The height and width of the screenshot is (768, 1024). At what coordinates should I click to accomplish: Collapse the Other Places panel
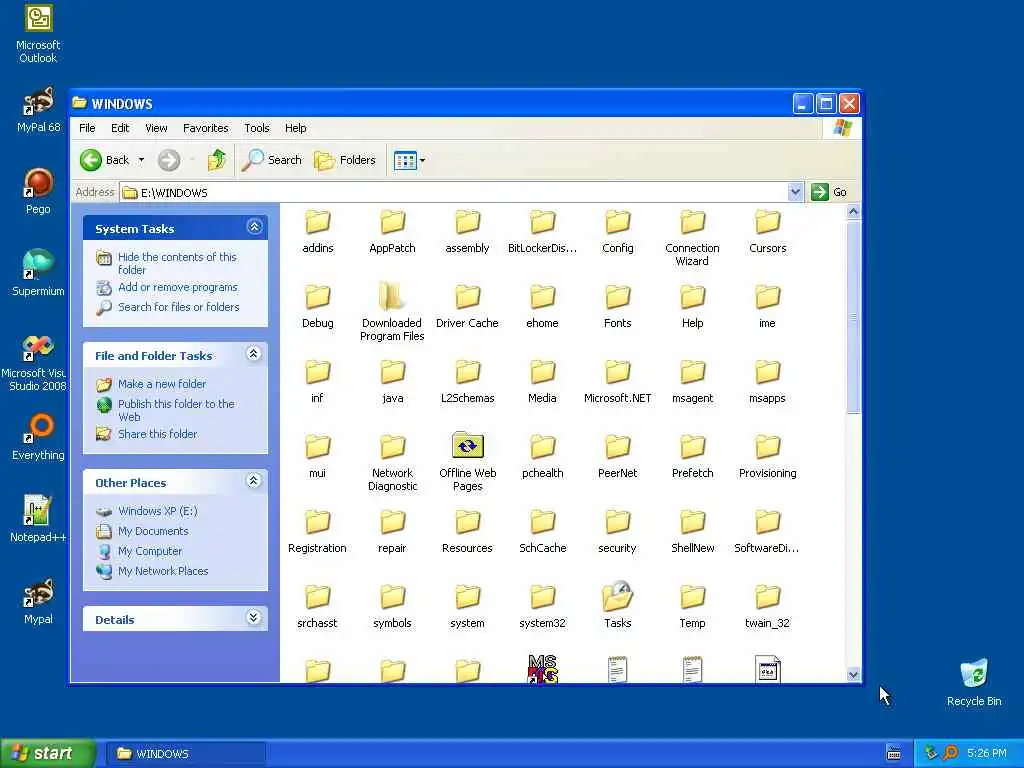point(254,481)
